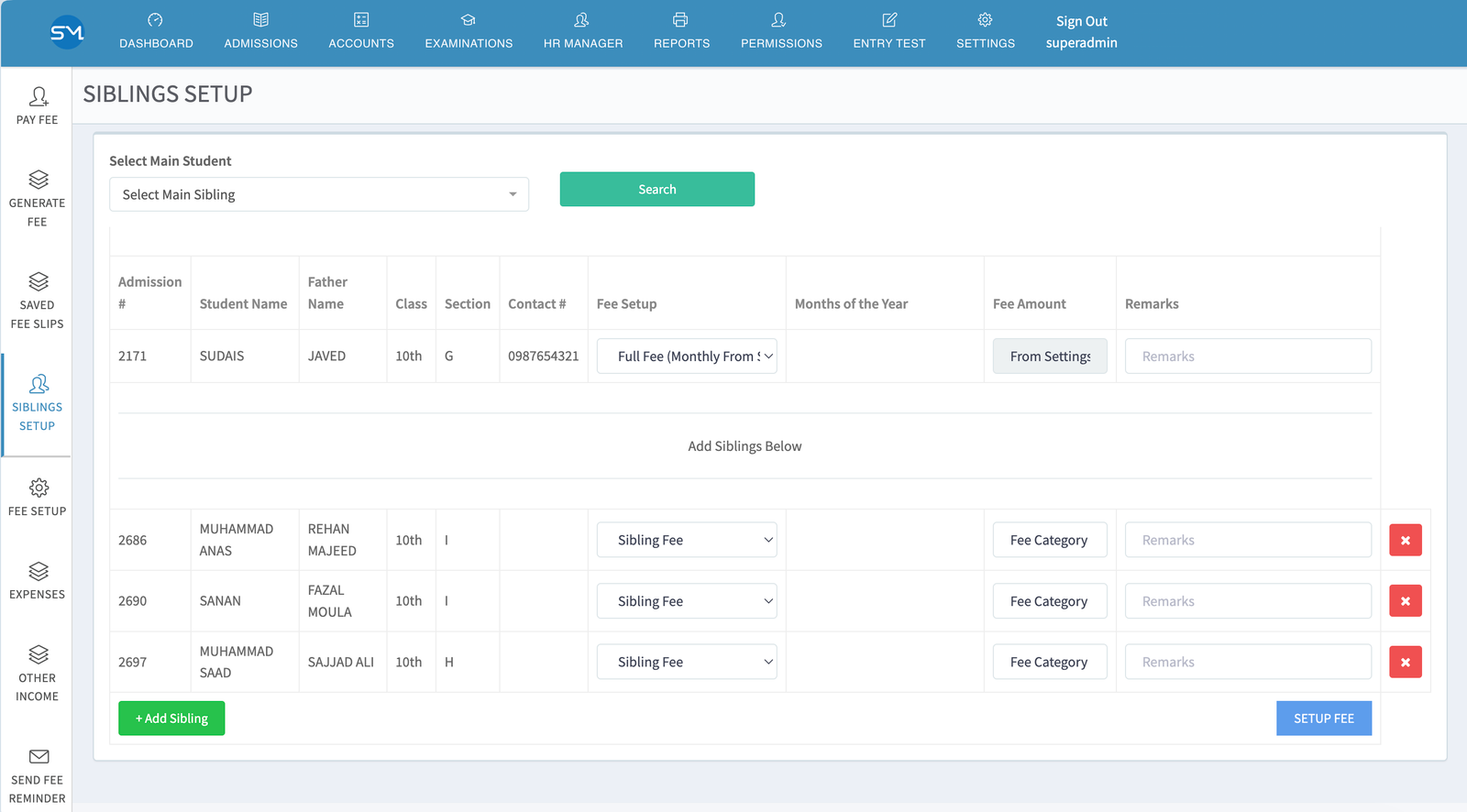Open HR Manager users icon

point(582,20)
